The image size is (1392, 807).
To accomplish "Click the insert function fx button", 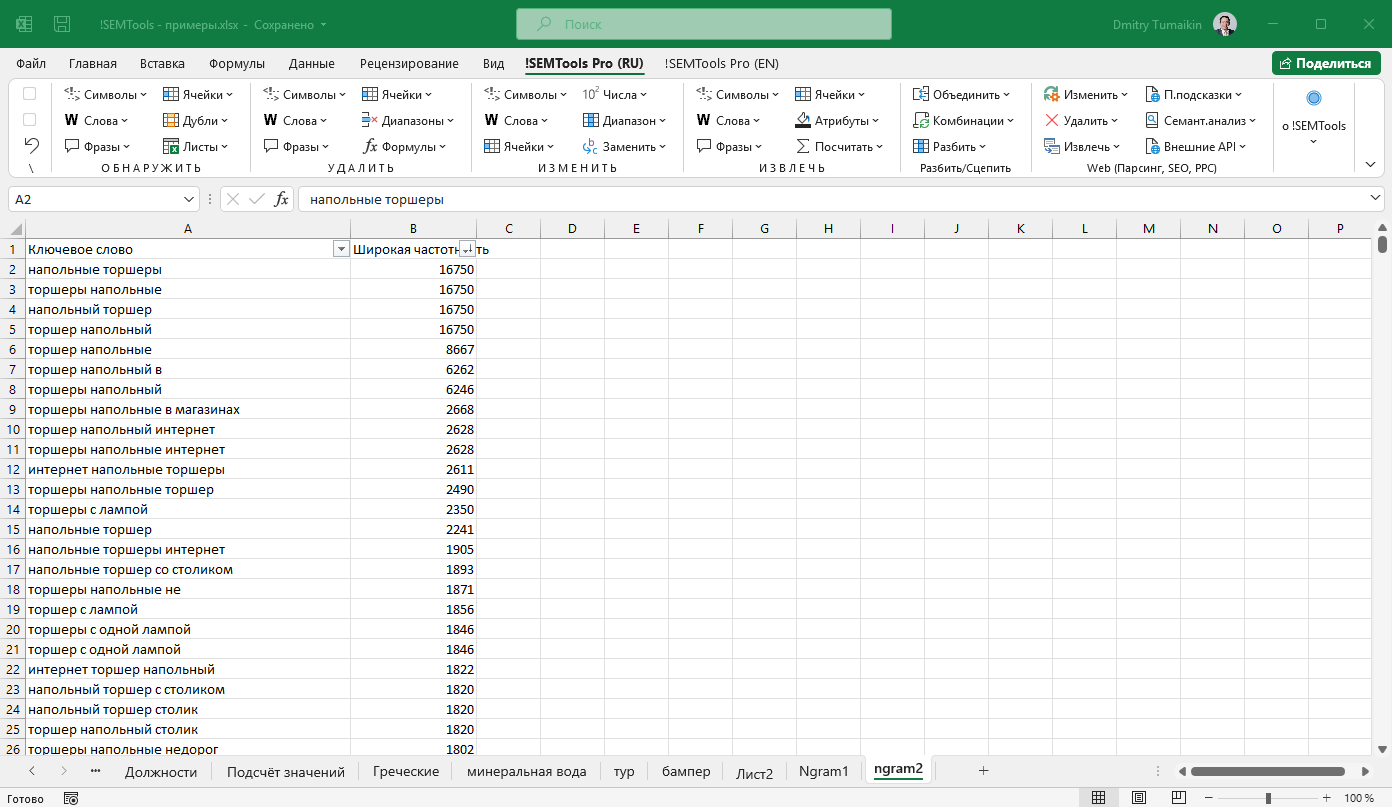I will click(282, 199).
